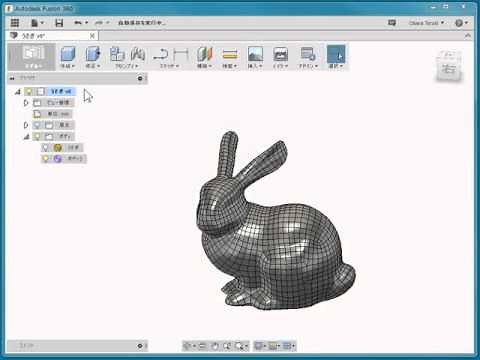Open the アドイン Add-ins menu
Image resolution: width=480 pixels, height=360 pixels.
tap(308, 66)
